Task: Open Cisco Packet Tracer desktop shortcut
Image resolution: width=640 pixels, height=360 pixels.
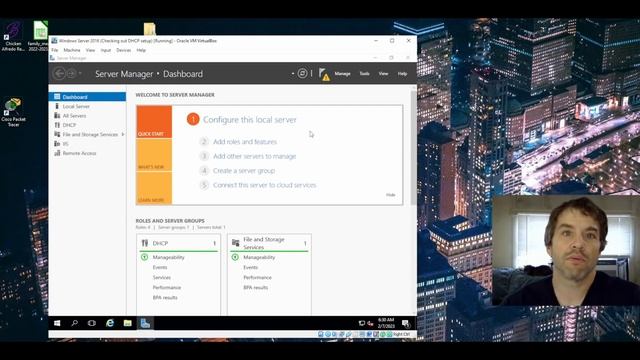Action: (x=13, y=112)
